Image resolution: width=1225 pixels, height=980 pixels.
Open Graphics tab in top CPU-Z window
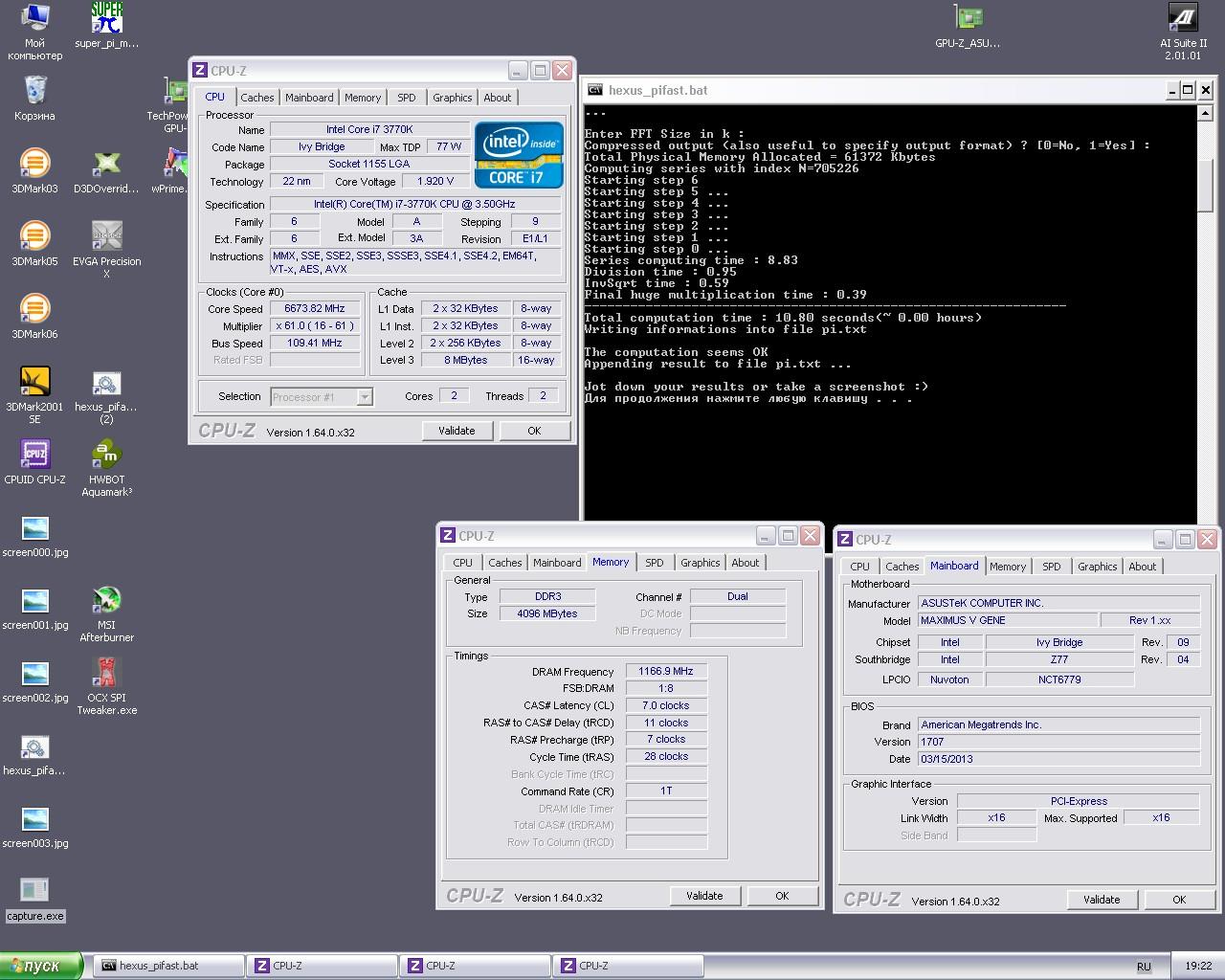point(452,98)
